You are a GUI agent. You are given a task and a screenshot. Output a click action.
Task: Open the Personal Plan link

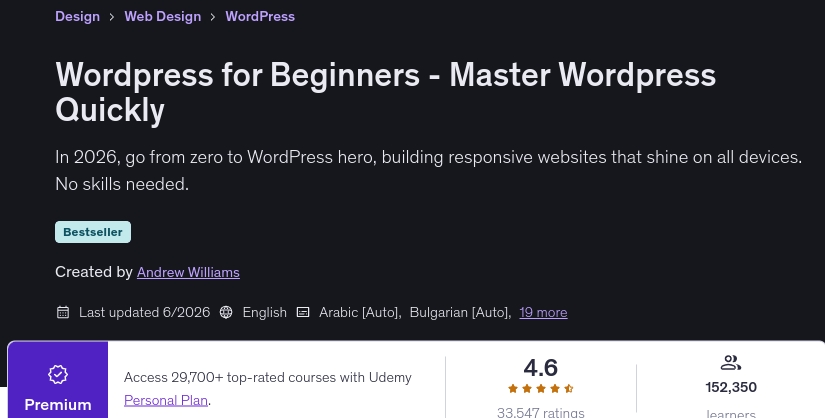166,400
